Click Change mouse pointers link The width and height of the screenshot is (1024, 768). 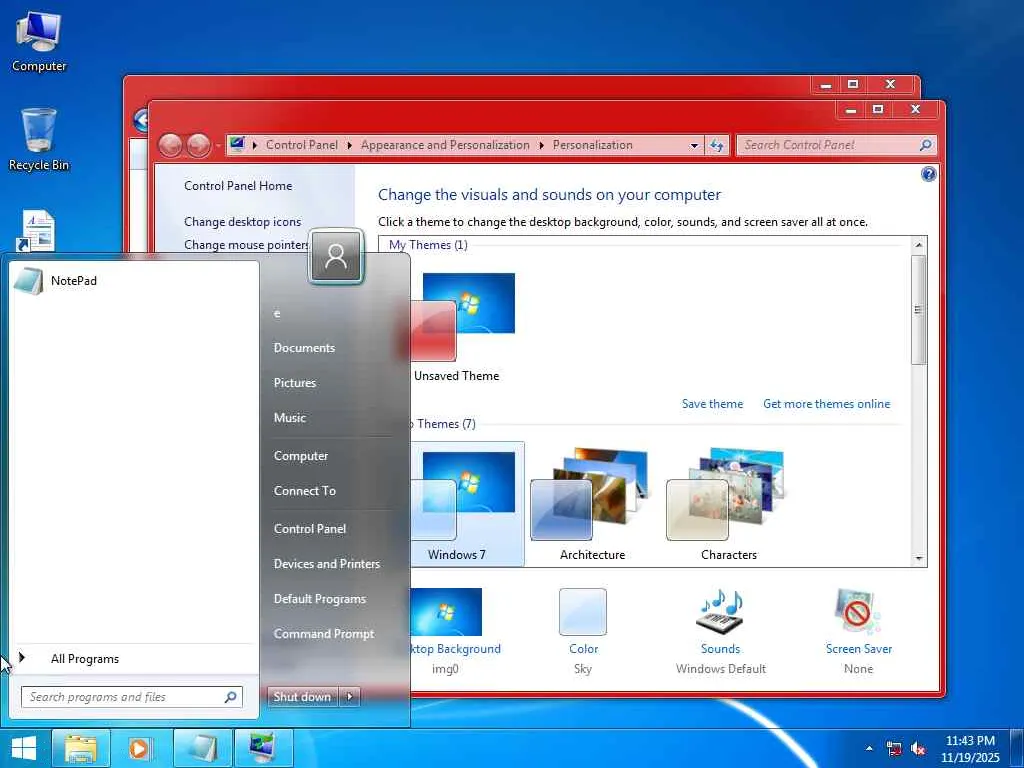[246, 244]
